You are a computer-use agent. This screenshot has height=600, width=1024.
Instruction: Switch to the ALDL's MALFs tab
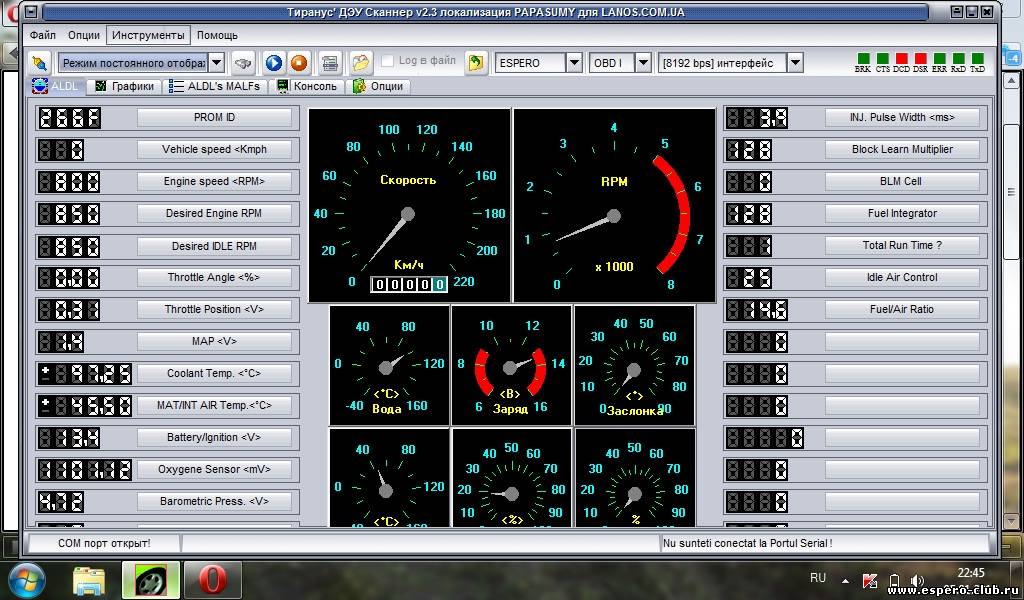(x=215, y=86)
